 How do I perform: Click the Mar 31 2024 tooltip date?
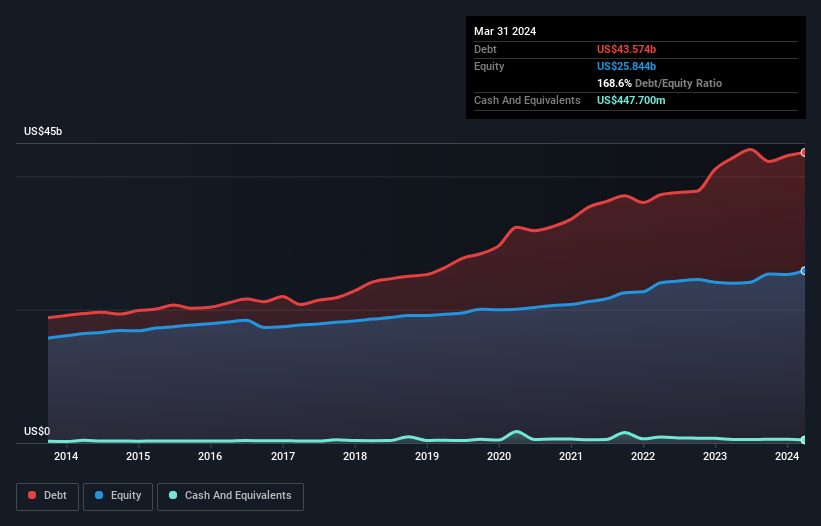(x=505, y=31)
